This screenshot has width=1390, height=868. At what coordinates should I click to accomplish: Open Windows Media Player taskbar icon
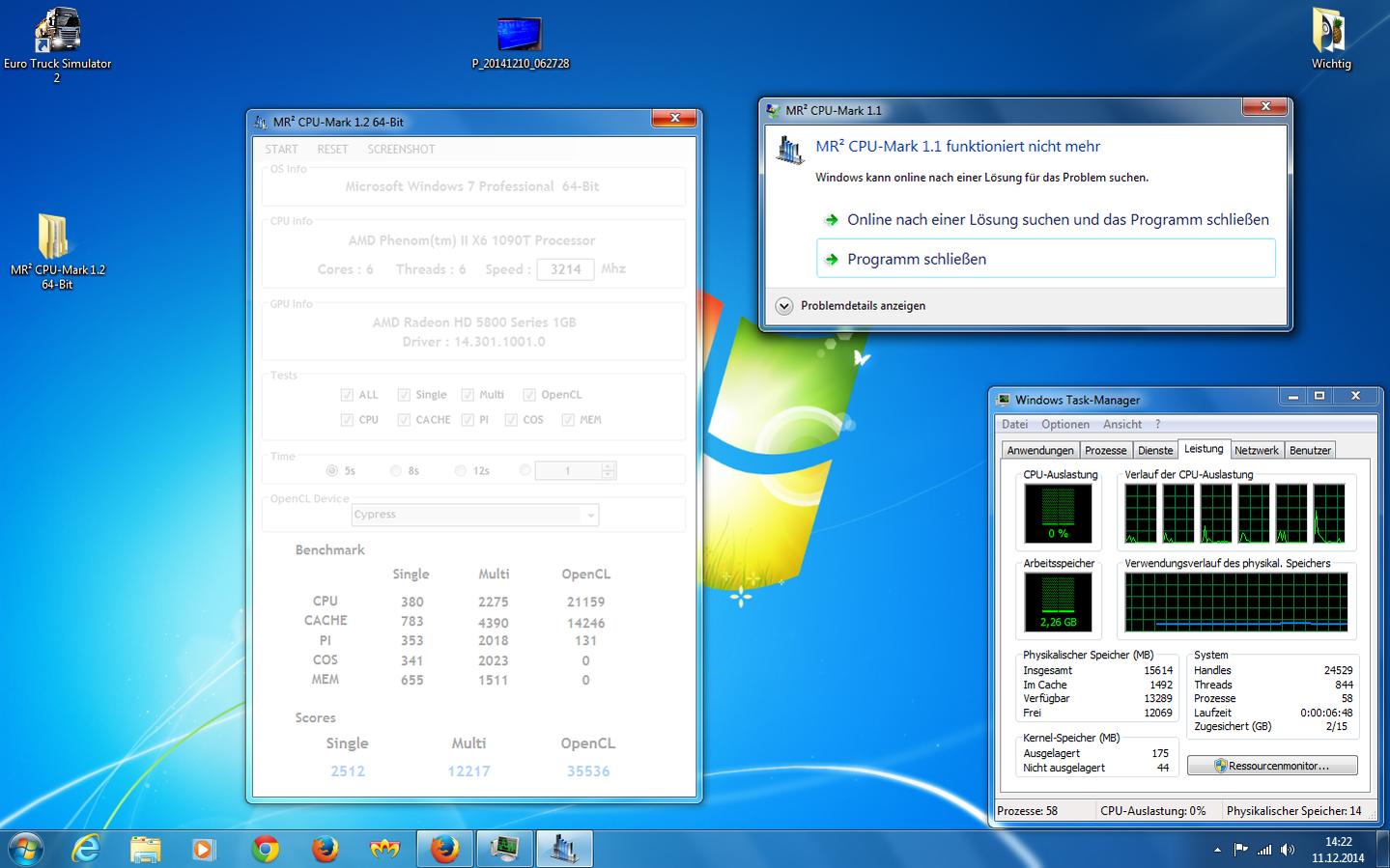point(204,849)
